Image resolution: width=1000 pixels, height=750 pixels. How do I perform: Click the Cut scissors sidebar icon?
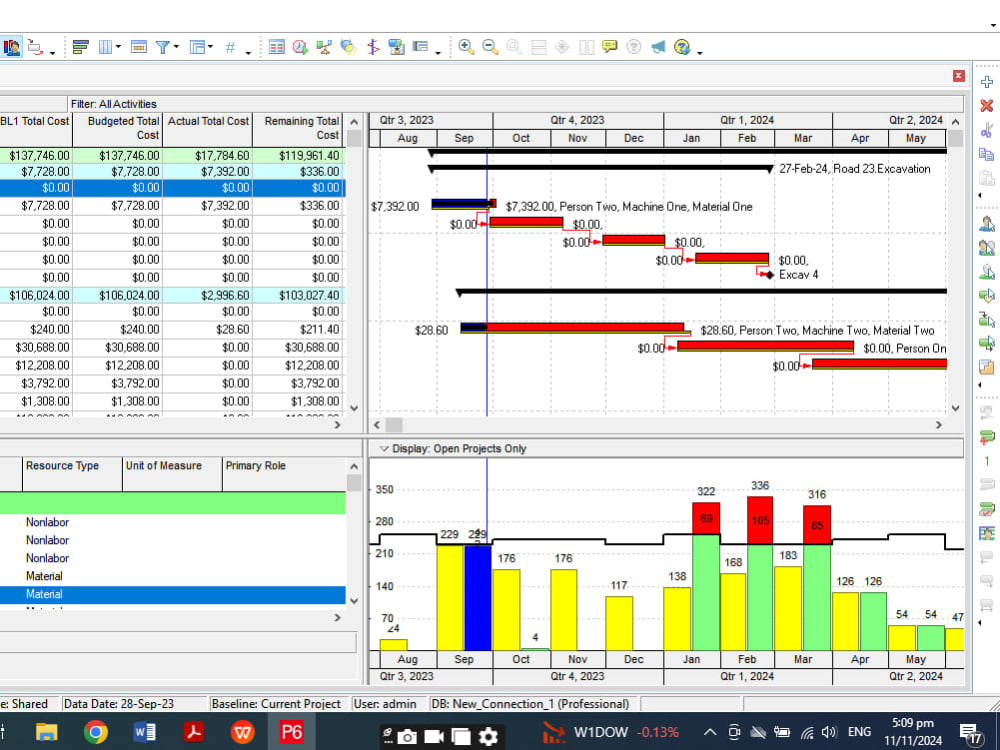[x=987, y=130]
